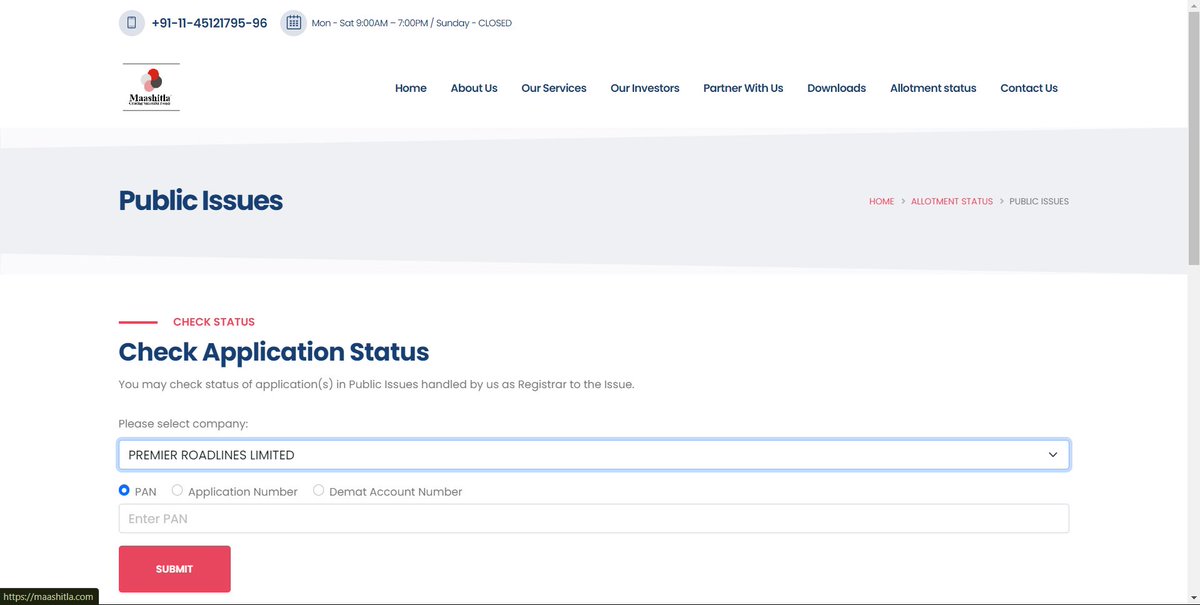Open the Our Investors menu

(x=645, y=88)
